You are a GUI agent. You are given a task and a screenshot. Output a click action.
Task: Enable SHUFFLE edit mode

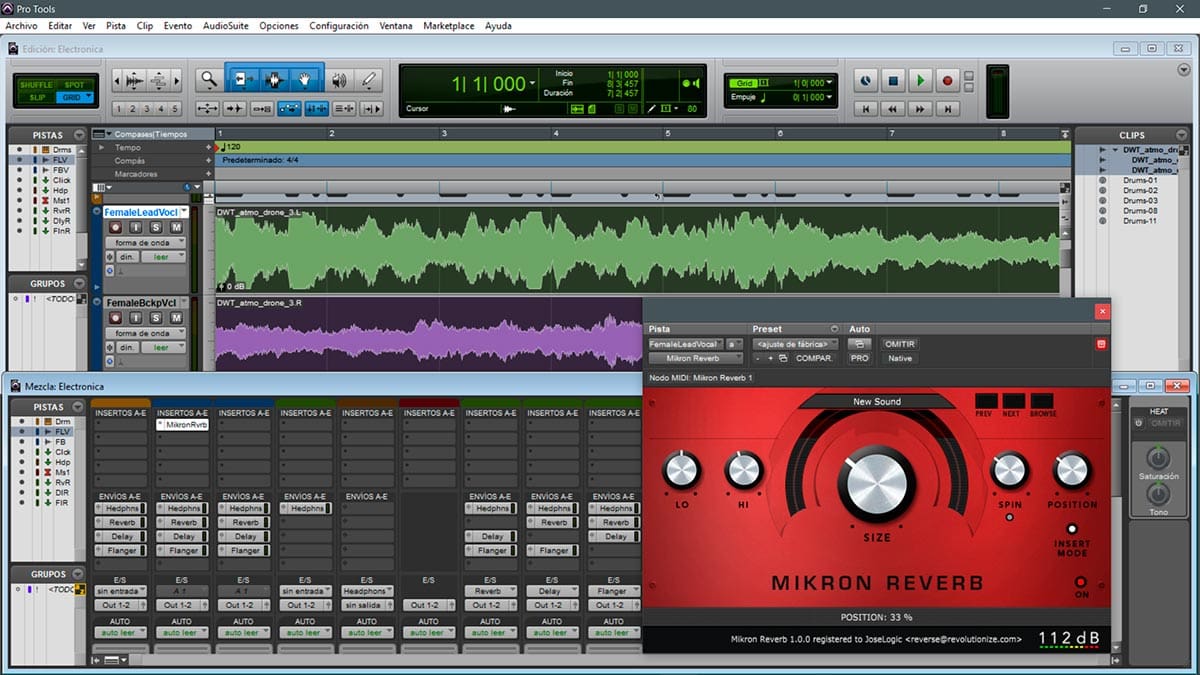39,85
